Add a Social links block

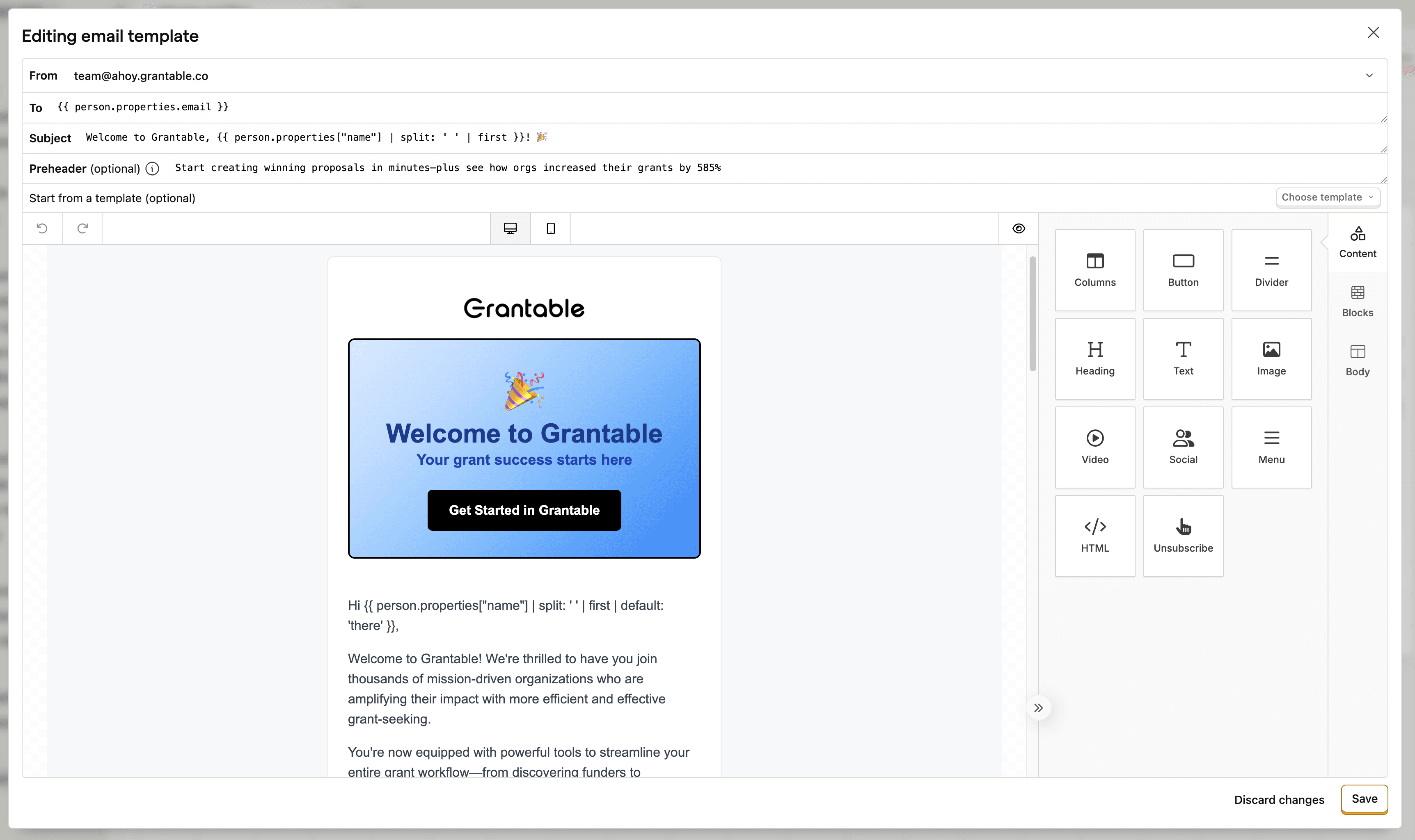pos(1183,447)
